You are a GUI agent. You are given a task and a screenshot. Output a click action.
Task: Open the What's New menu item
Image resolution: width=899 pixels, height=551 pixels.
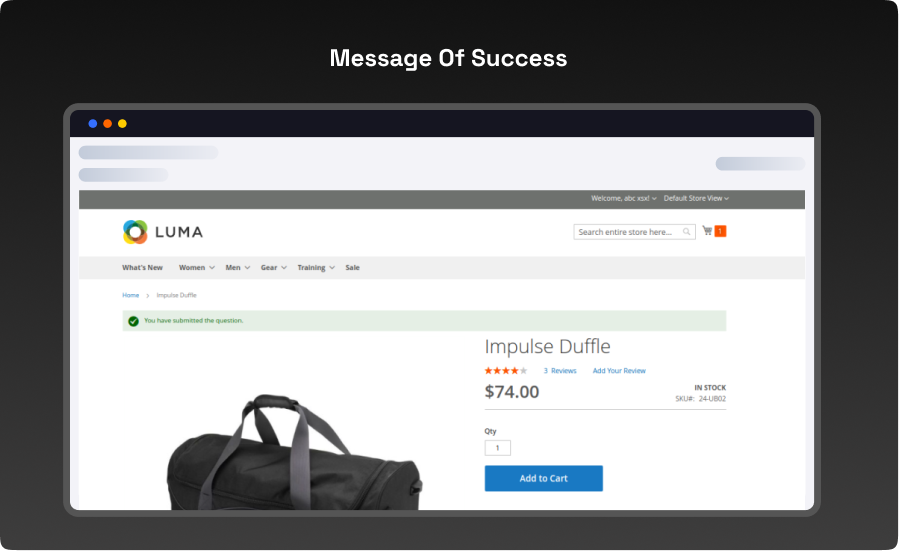pyautogui.click(x=142, y=268)
